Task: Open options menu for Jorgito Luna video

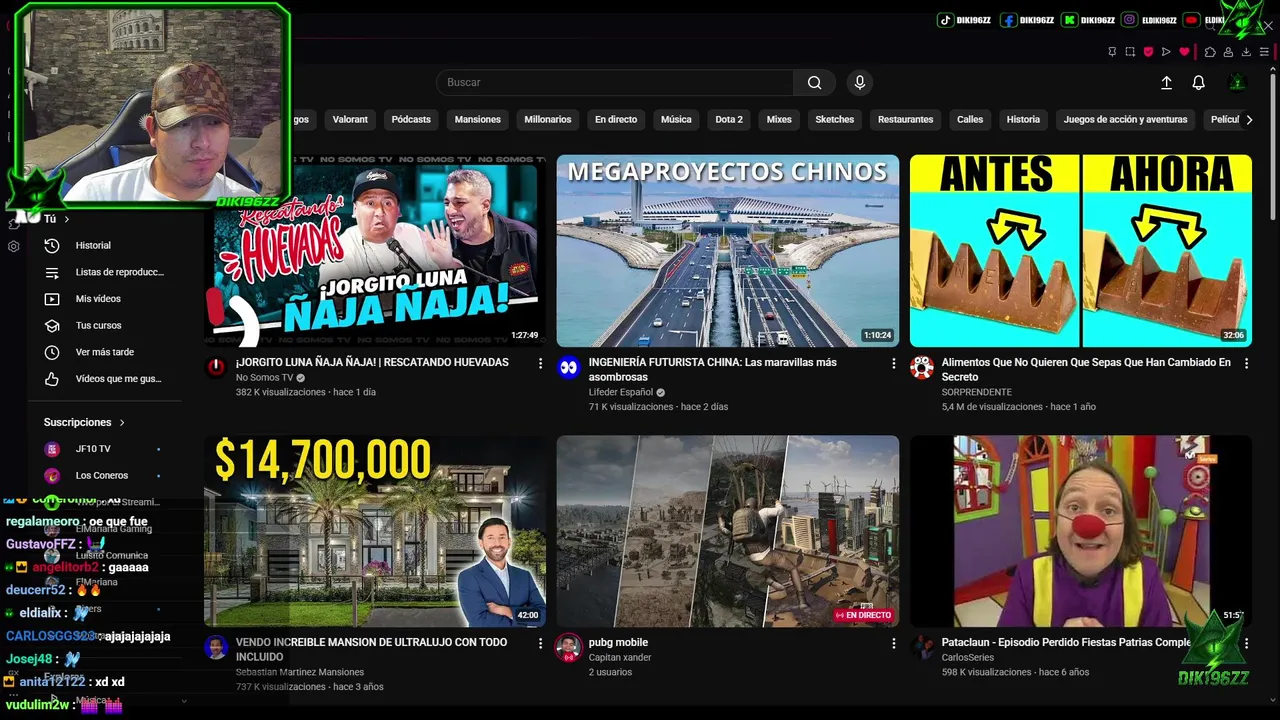Action: (540, 363)
